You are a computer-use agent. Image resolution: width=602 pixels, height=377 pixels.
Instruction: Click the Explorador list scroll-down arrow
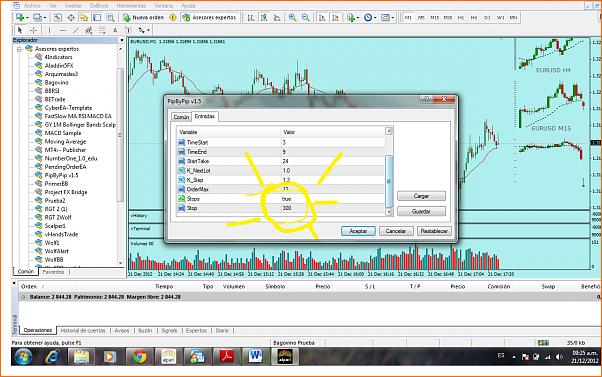[x=121, y=263]
